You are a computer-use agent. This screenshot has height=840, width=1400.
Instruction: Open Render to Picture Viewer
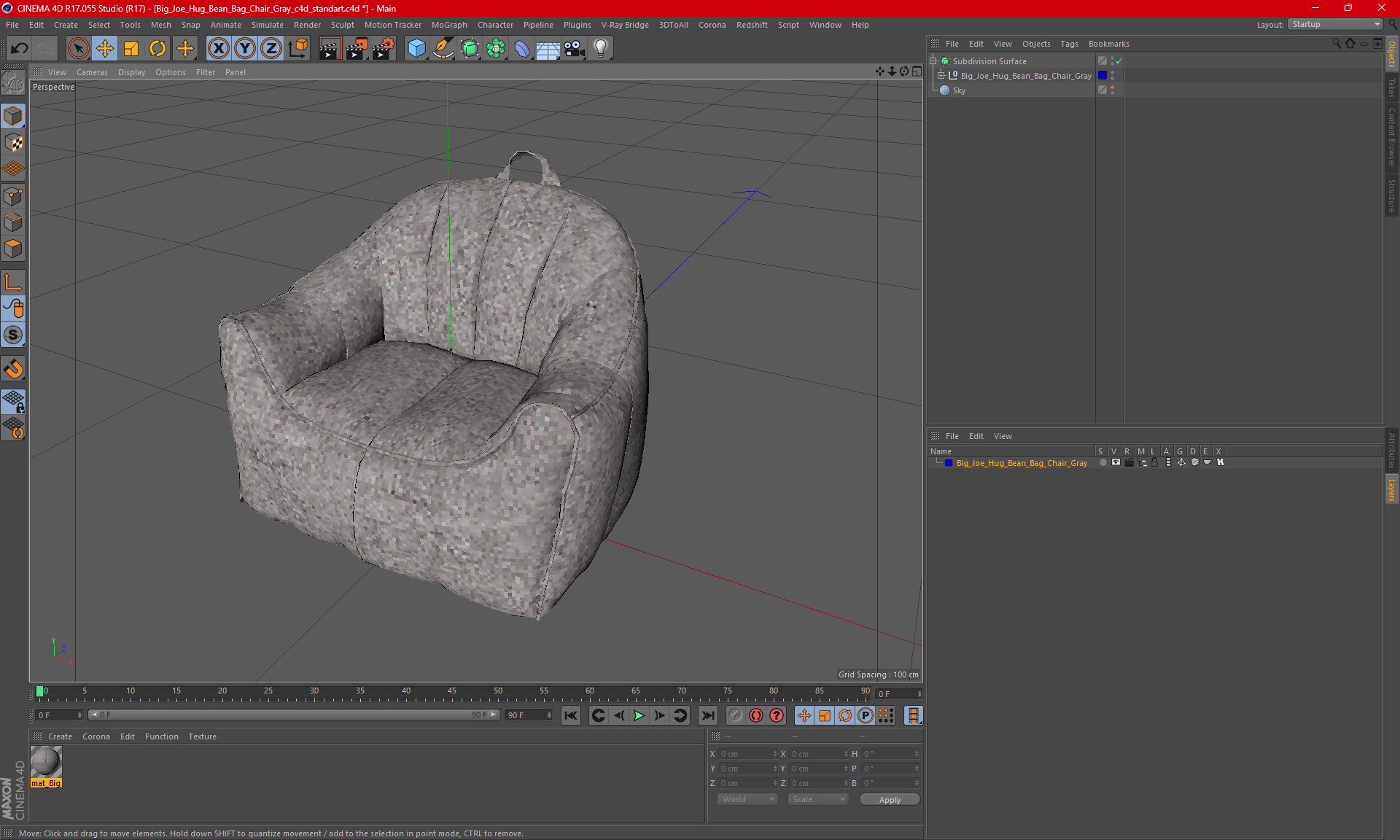coord(357,49)
